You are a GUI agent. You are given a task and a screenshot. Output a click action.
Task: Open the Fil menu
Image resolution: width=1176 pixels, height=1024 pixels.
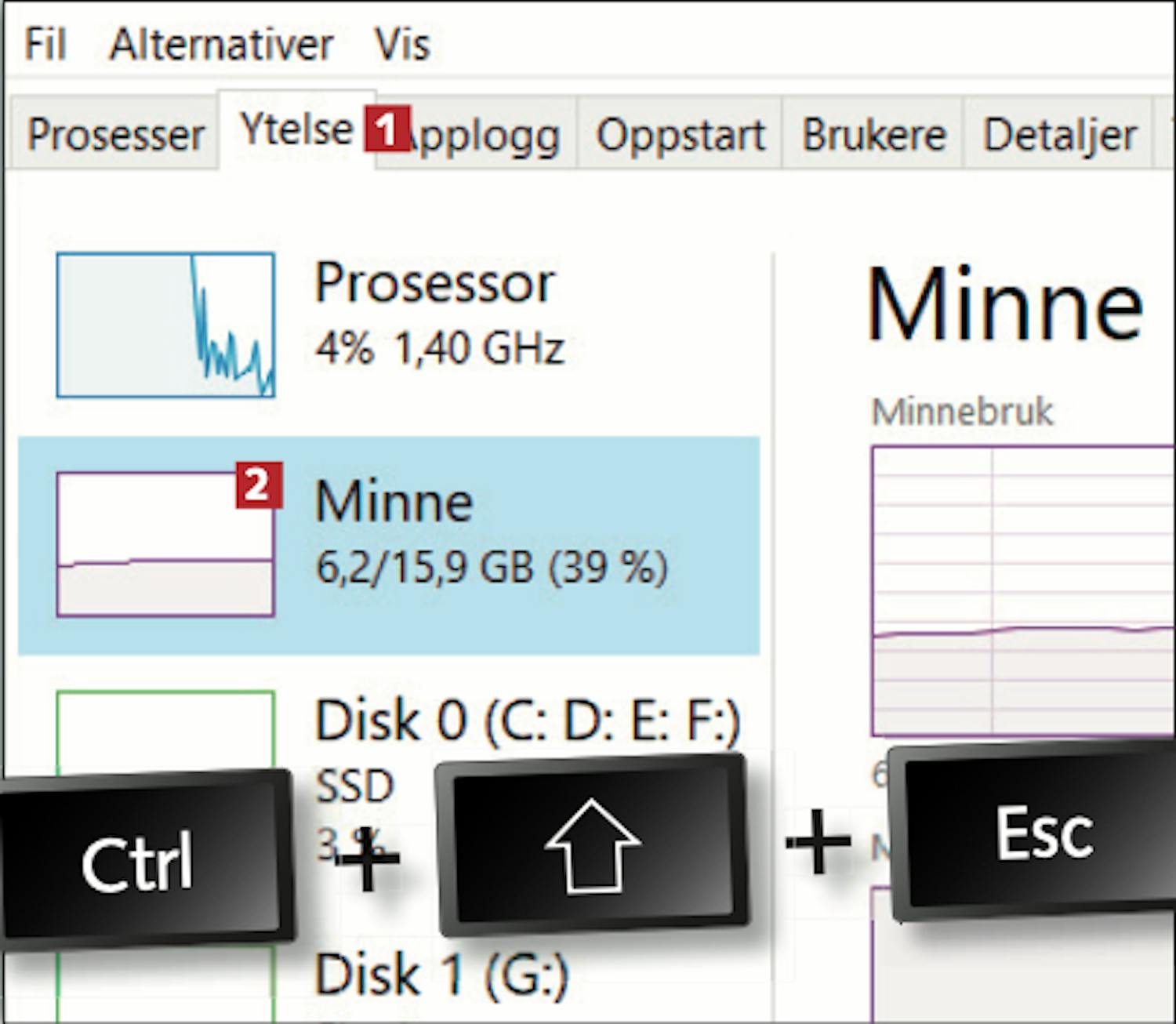[x=45, y=44]
